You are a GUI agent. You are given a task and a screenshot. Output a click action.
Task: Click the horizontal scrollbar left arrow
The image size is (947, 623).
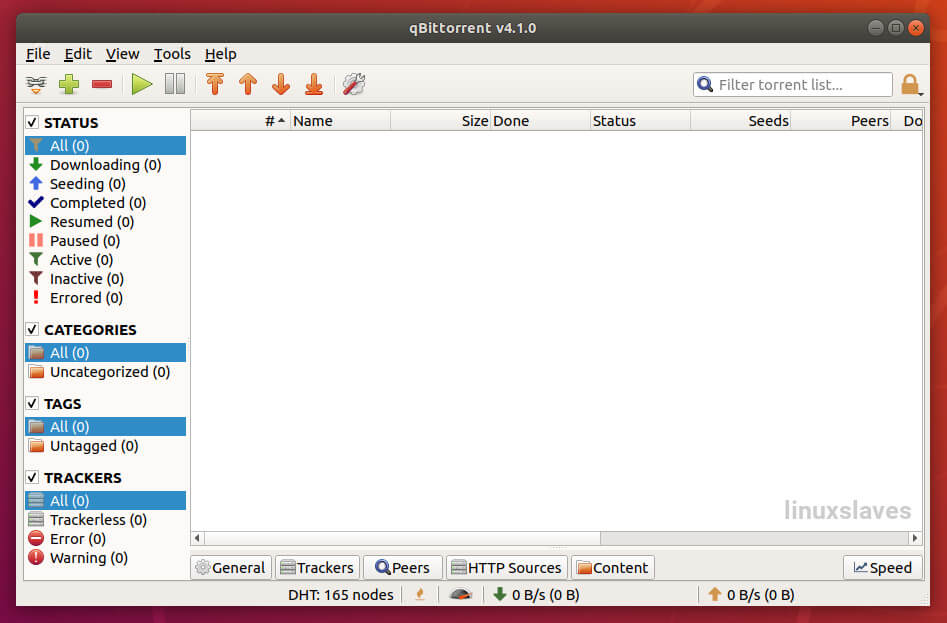(x=197, y=538)
